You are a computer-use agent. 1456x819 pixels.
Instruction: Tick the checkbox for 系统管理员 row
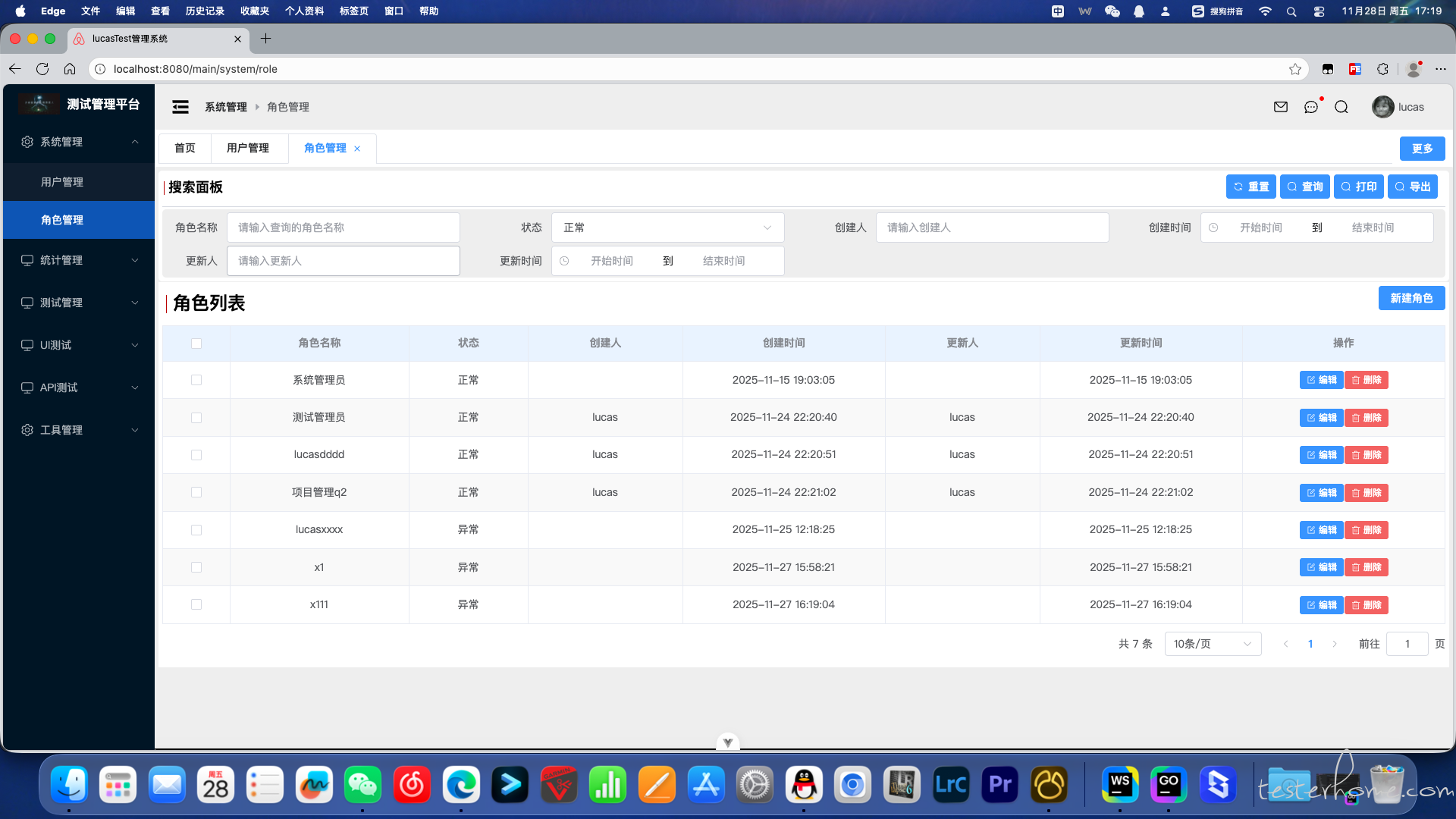click(196, 380)
